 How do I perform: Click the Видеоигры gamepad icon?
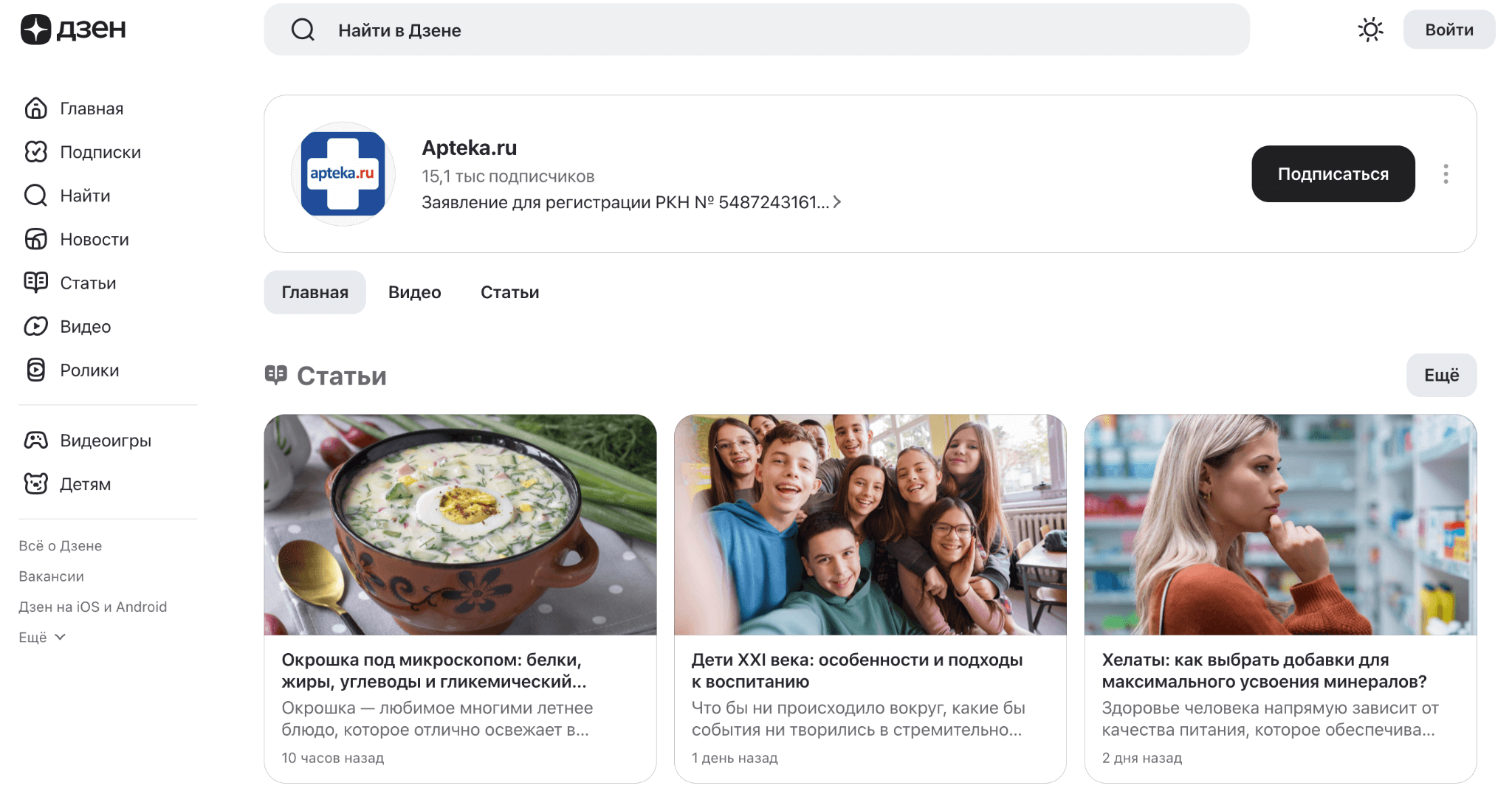click(35, 441)
